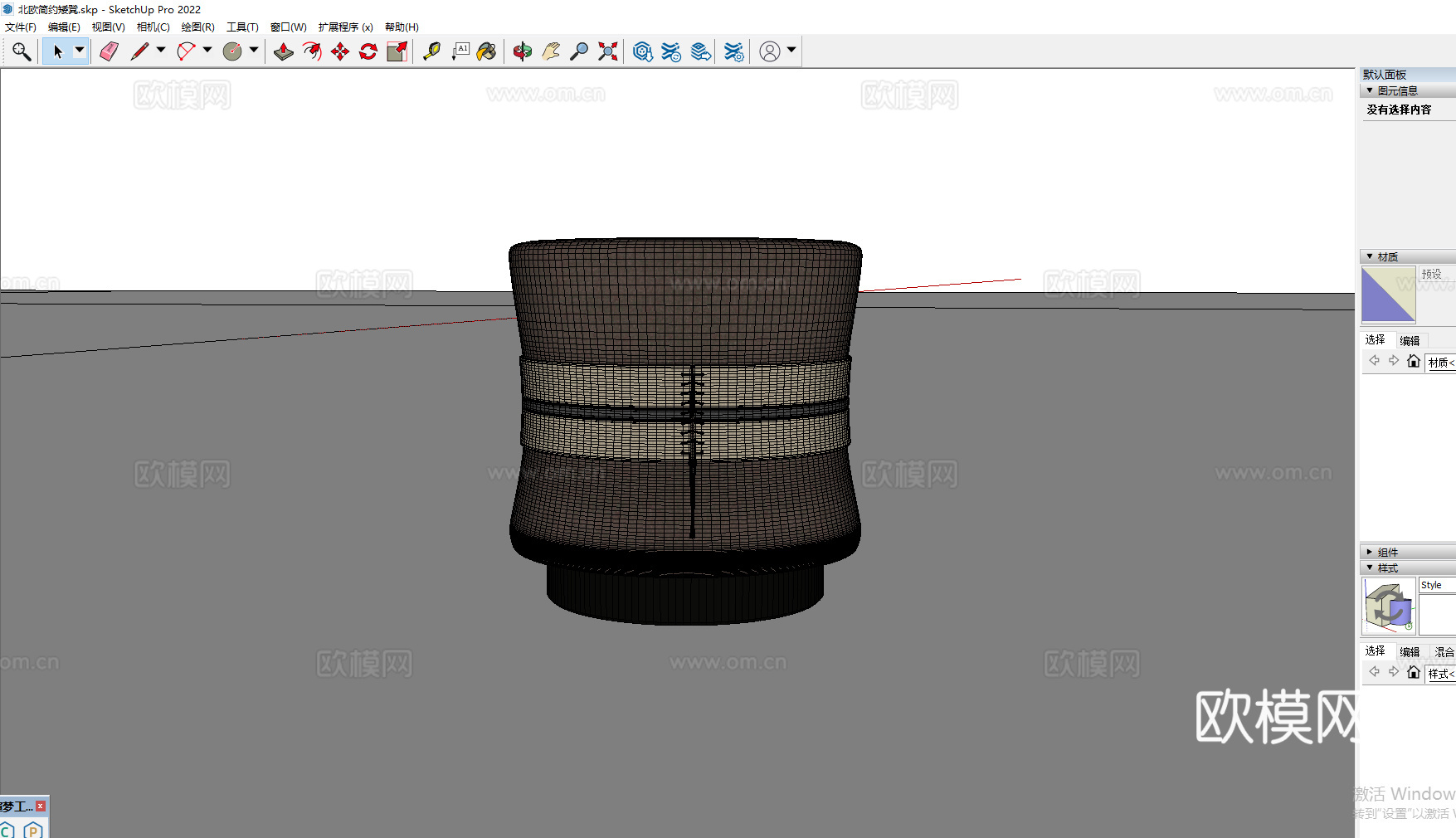Close the small floating toolbar window

(x=41, y=806)
